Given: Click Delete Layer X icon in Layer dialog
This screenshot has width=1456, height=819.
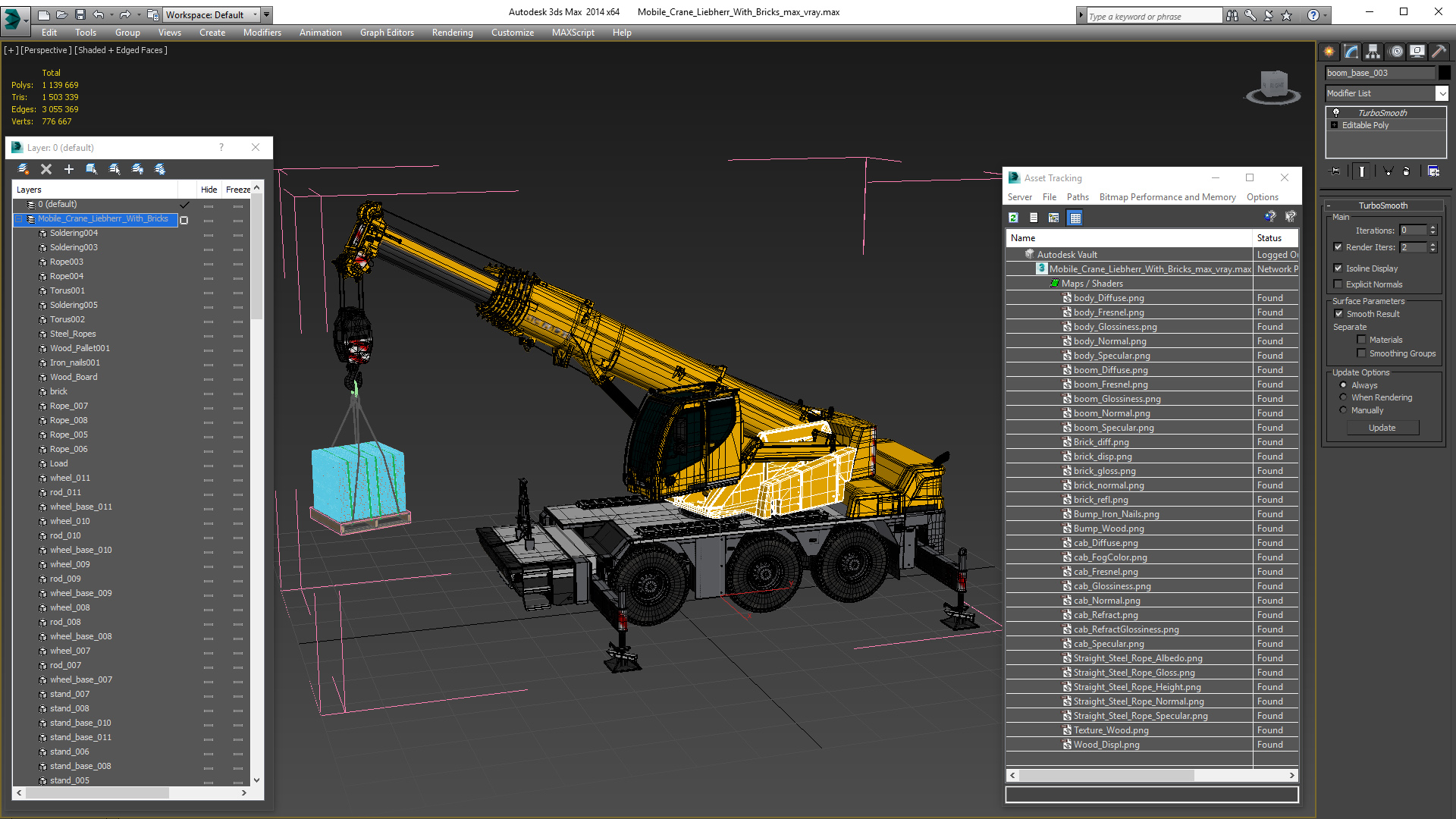Looking at the screenshot, I should click(46, 169).
